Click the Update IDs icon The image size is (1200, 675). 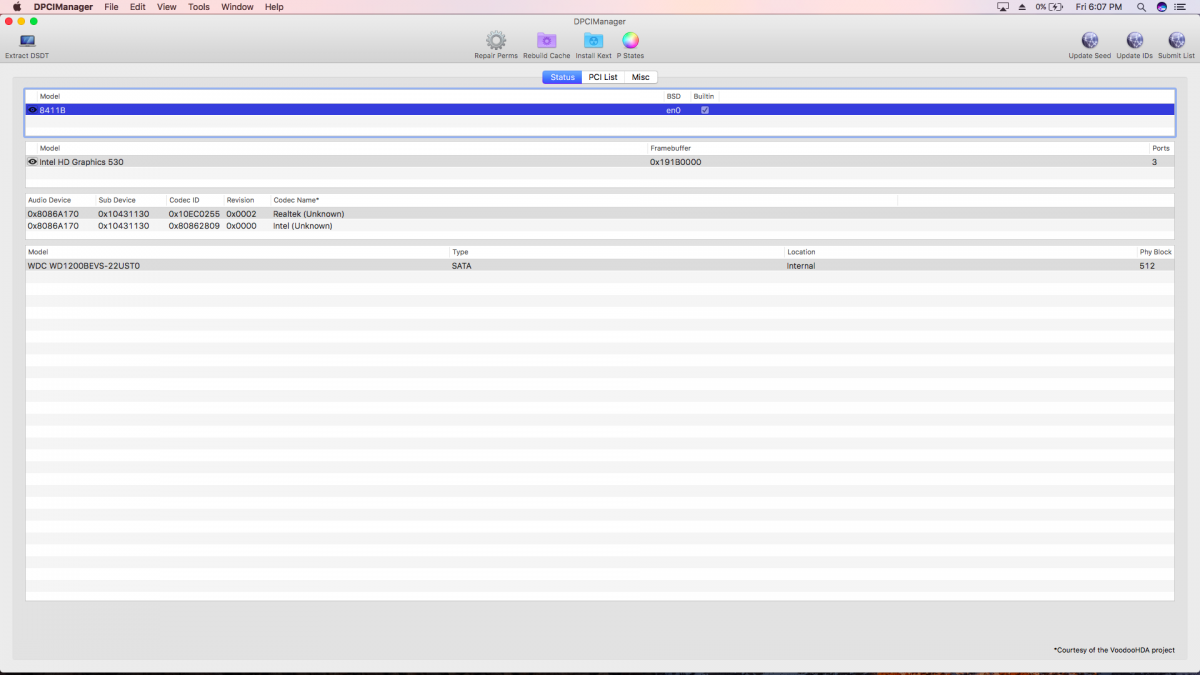(x=1134, y=41)
